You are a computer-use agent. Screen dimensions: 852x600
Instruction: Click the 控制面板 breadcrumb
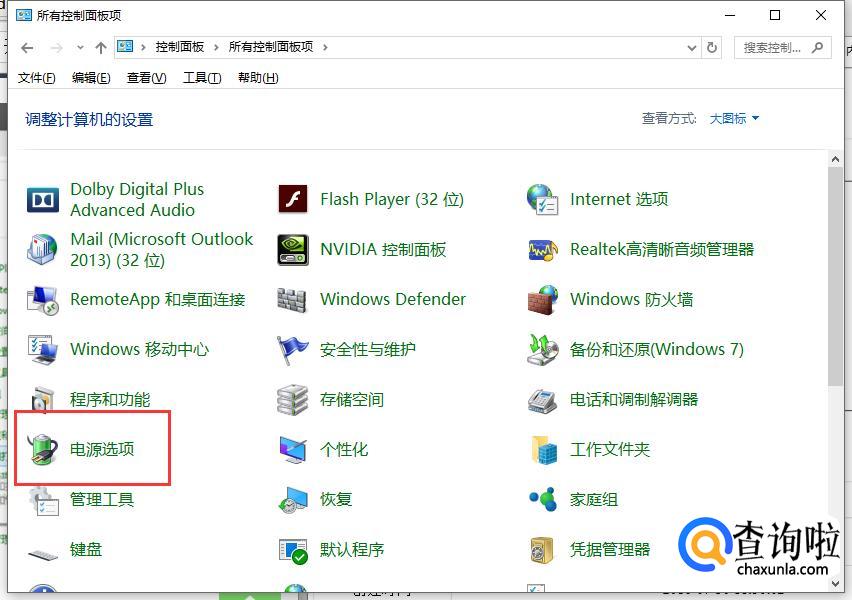pos(180,47)
